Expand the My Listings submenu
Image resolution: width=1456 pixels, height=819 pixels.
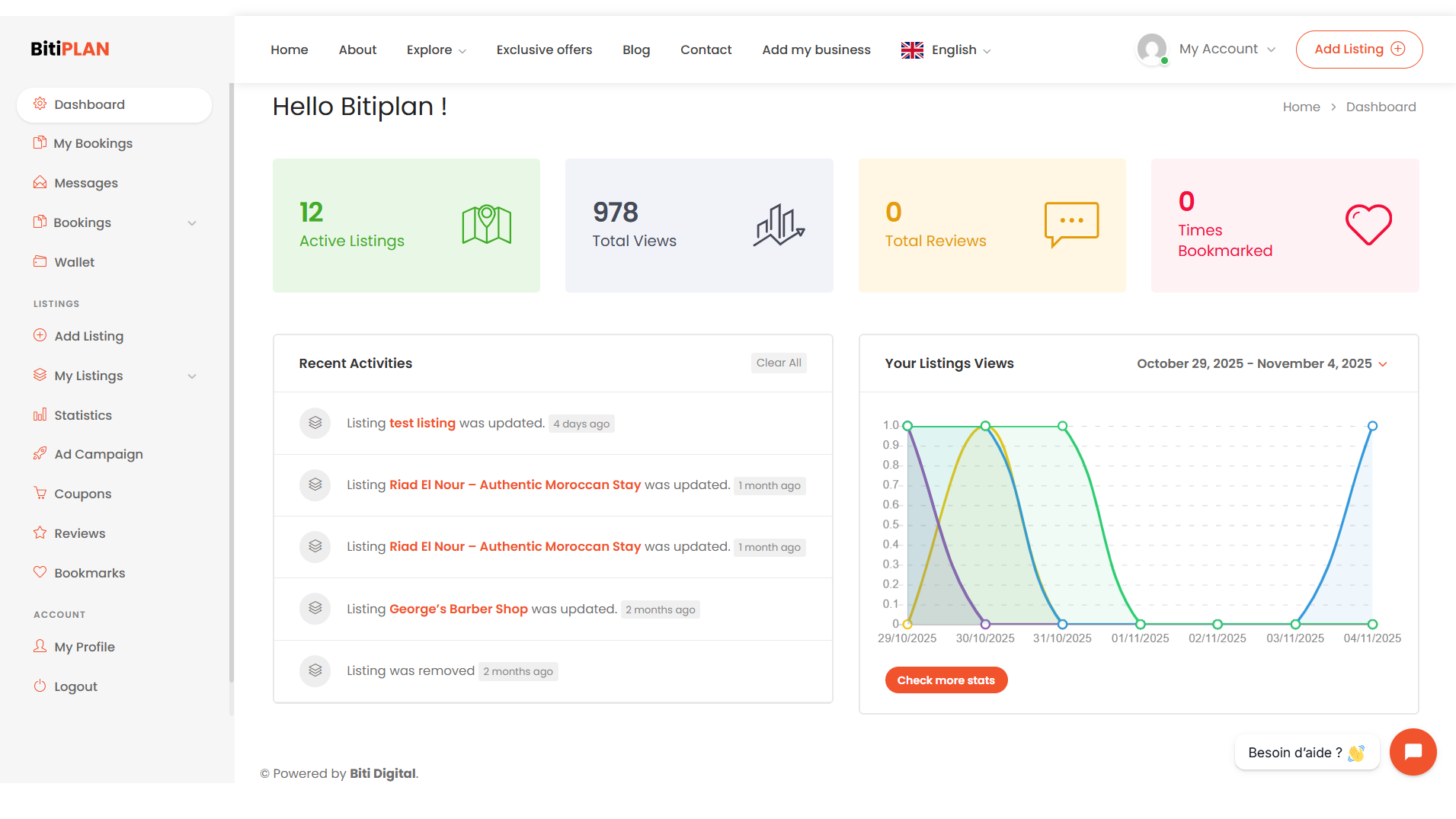point(192,376)
